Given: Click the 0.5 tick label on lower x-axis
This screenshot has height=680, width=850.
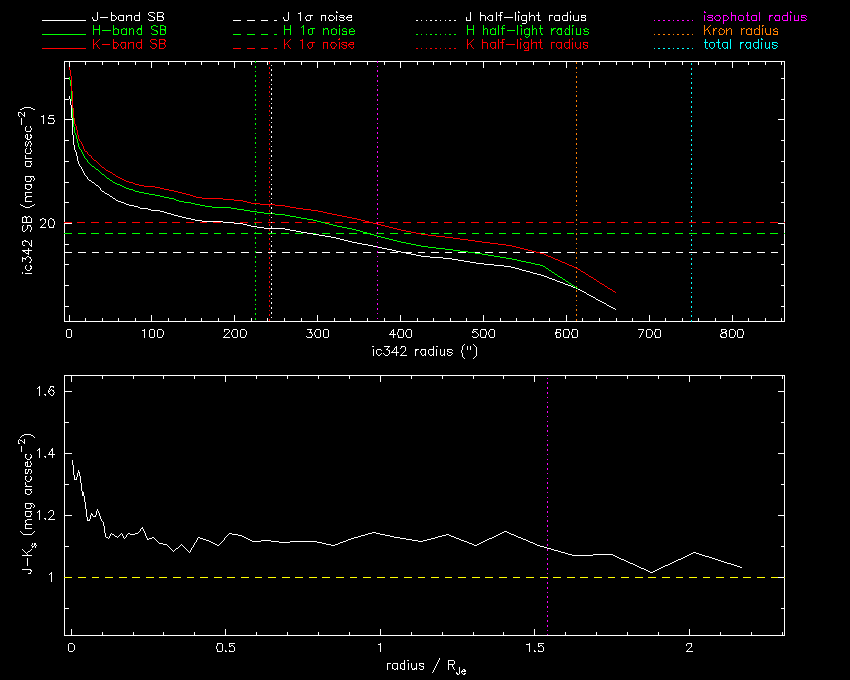Looking at the screenshot, I should click(x=225, y=649).
